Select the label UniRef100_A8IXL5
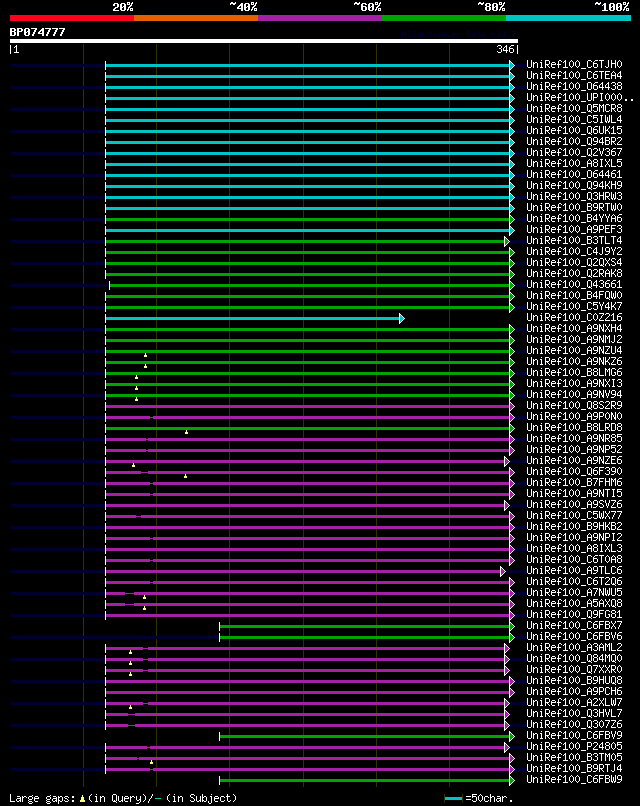This screenshot has height=806, width=640. coord(574,163)
